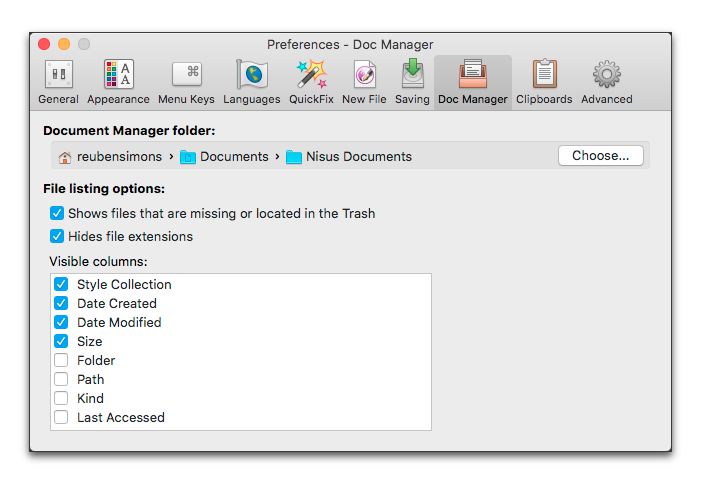Uncheck Hides file extensions option
Screen dimensions: 701x484
pos(57,236)
